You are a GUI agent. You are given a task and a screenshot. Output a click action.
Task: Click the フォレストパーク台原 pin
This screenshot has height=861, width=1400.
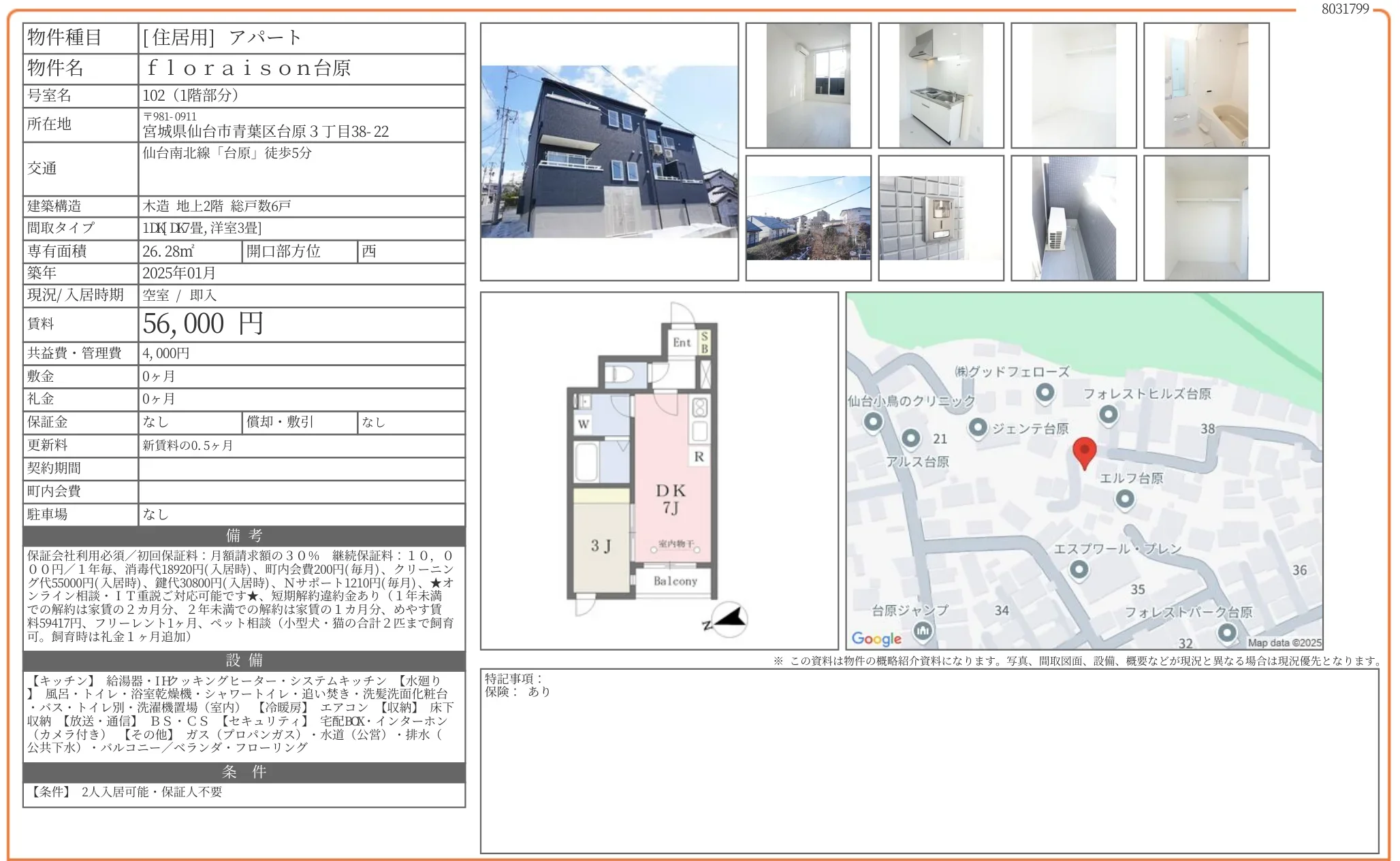click(x=1227, y=632)
